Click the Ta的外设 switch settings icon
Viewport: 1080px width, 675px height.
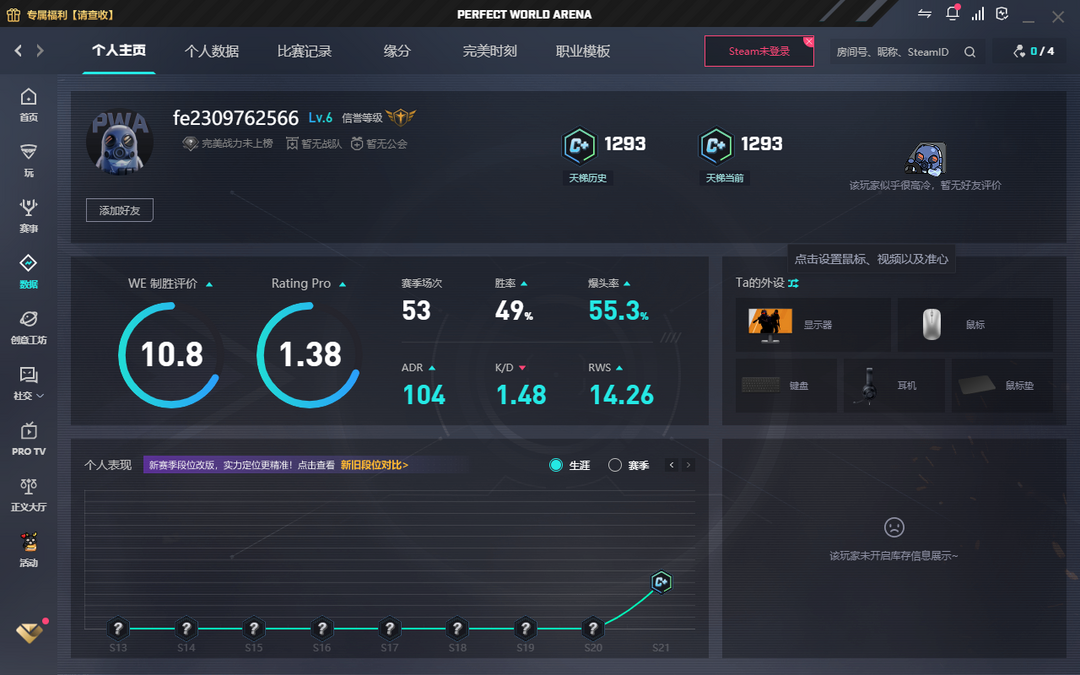pos(793,283)
